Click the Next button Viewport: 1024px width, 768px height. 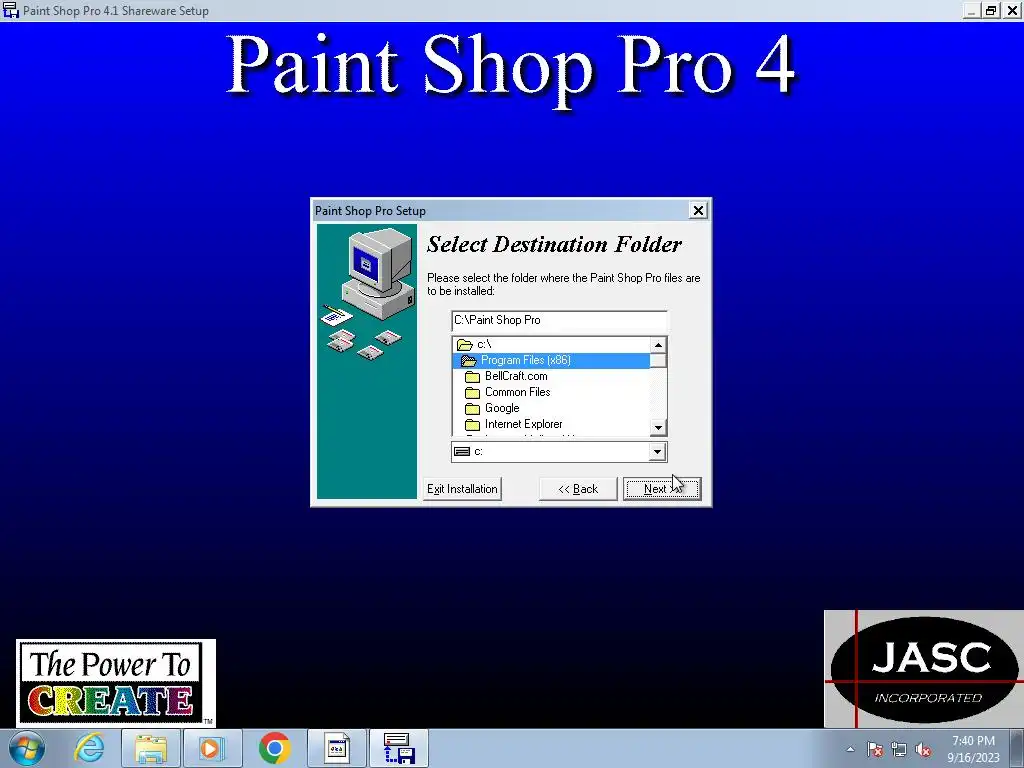click(x=662, y=488)
